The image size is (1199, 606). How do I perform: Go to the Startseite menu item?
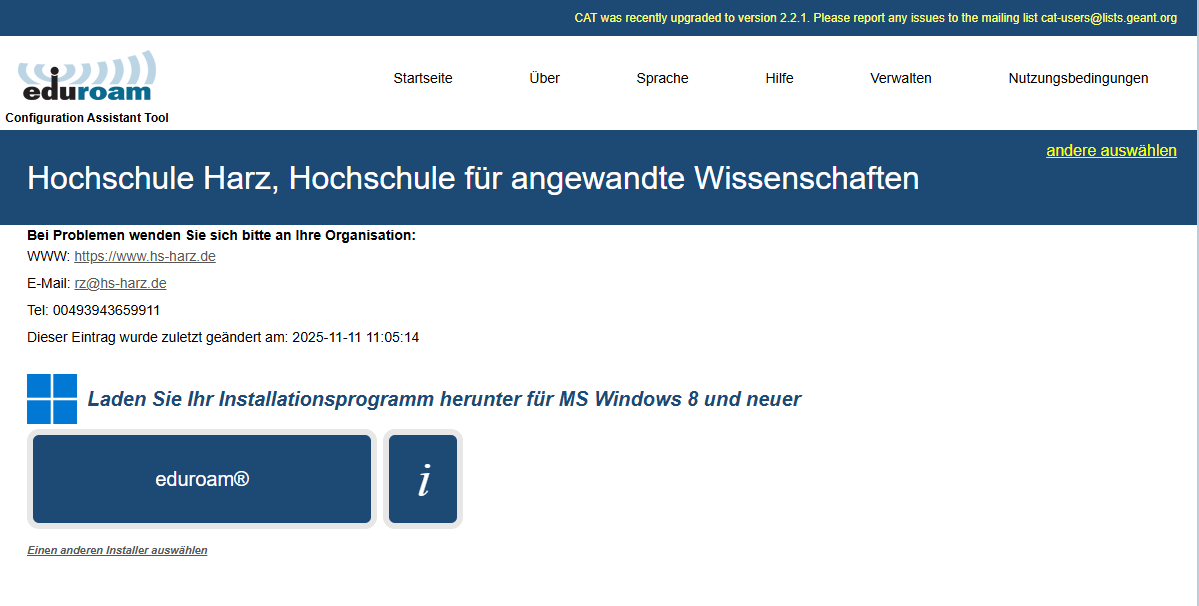coord(422,78)
